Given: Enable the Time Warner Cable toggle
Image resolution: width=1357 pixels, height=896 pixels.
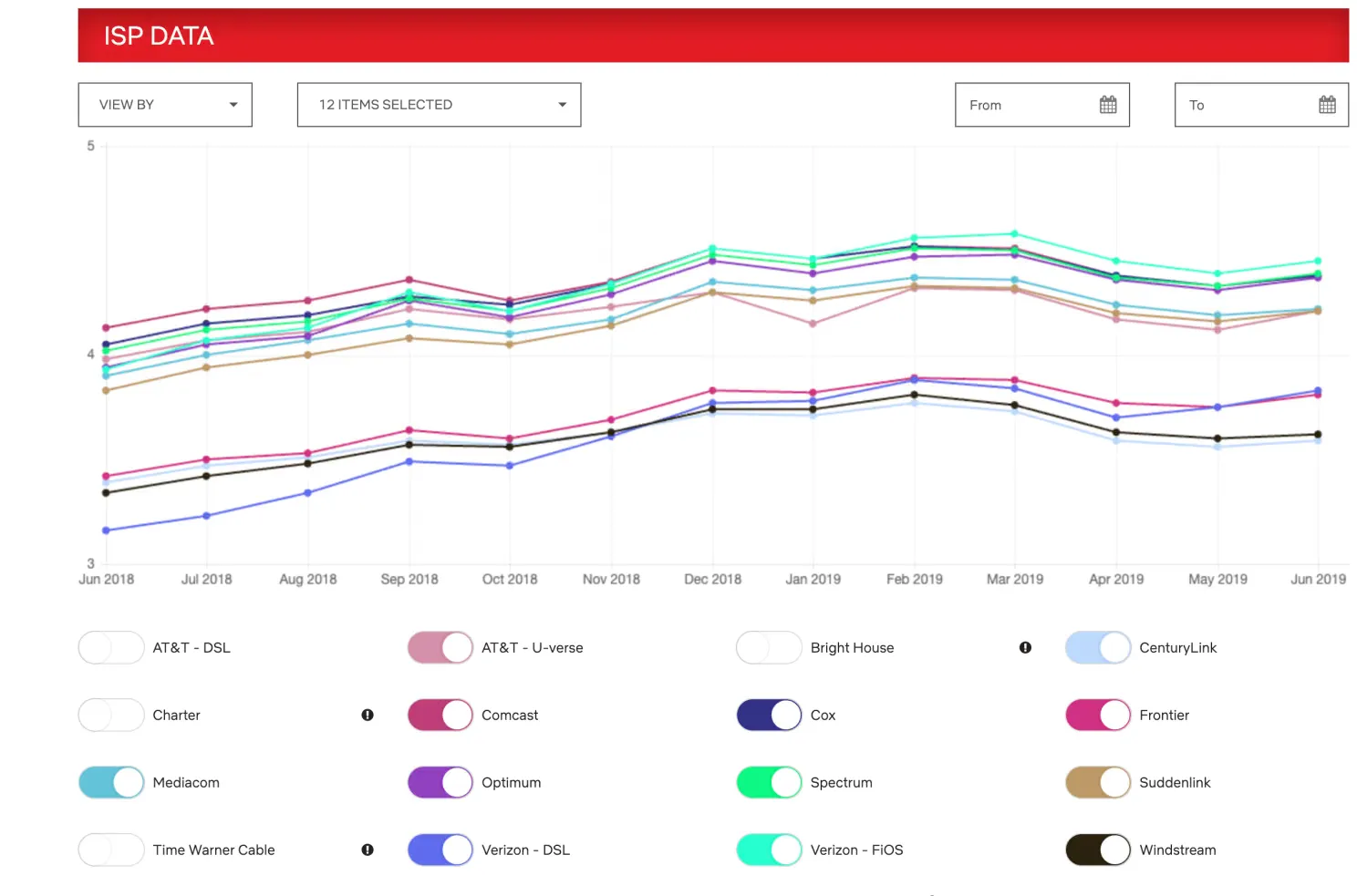Looking at the screenshot, I should coord(111,850).
